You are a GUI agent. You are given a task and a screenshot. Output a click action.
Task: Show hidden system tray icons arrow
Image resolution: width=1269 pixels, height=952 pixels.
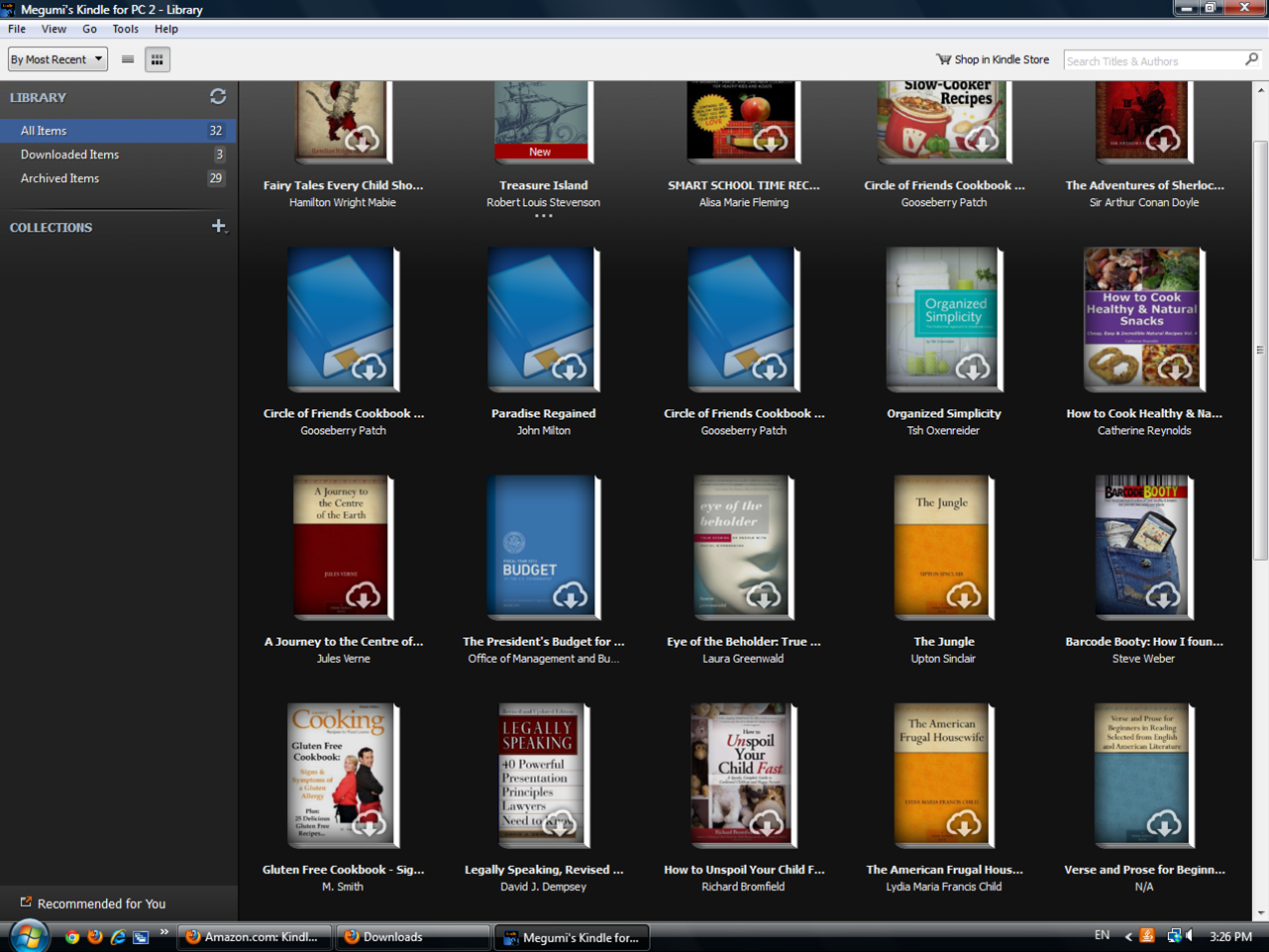coord(1128,936)
